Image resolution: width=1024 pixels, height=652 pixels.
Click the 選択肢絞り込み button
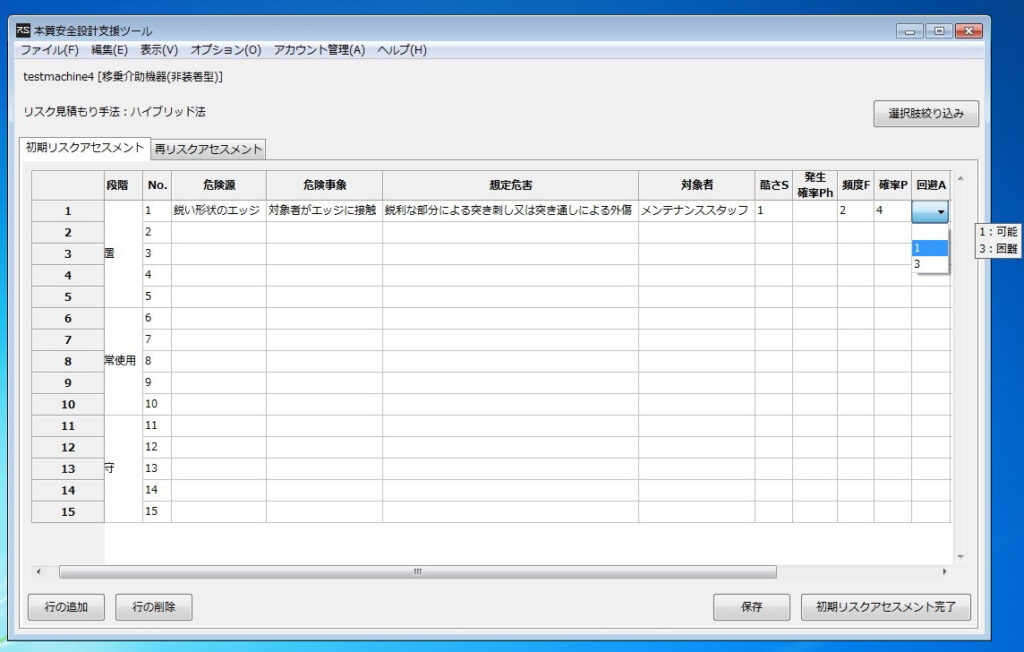tap(926, 114)
